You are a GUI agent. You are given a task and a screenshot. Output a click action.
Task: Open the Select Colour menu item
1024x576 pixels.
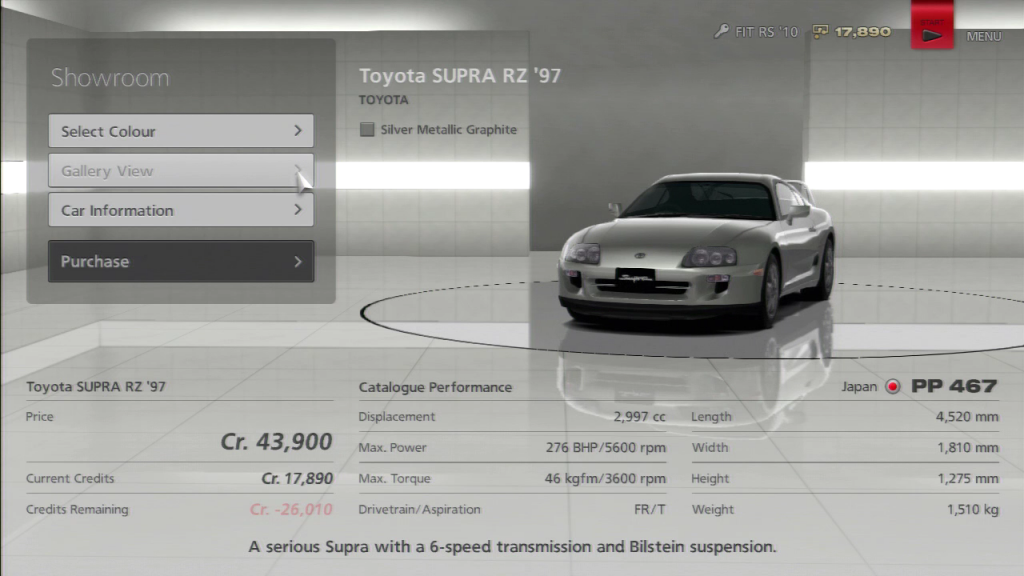click(181, 131)
